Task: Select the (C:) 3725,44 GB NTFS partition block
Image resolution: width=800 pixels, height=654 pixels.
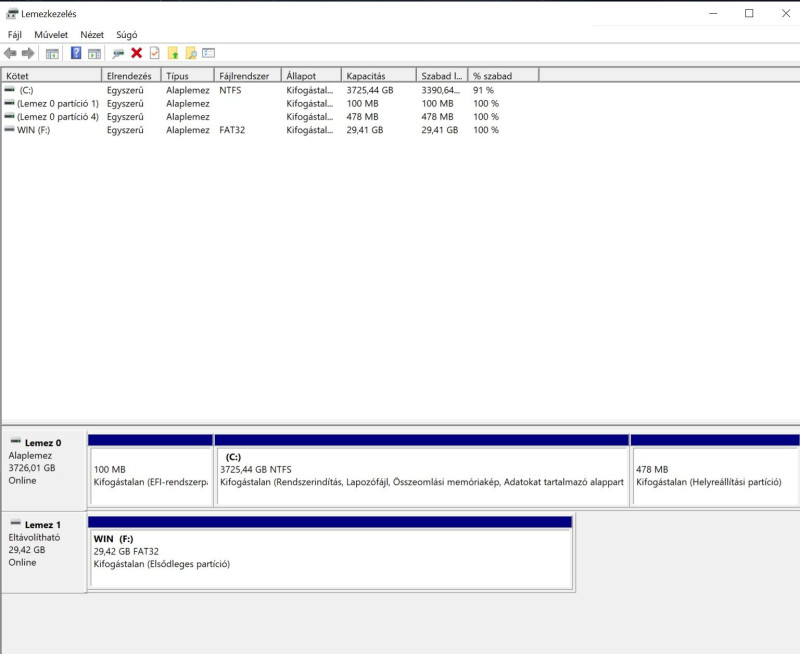Action: [422, 470]
